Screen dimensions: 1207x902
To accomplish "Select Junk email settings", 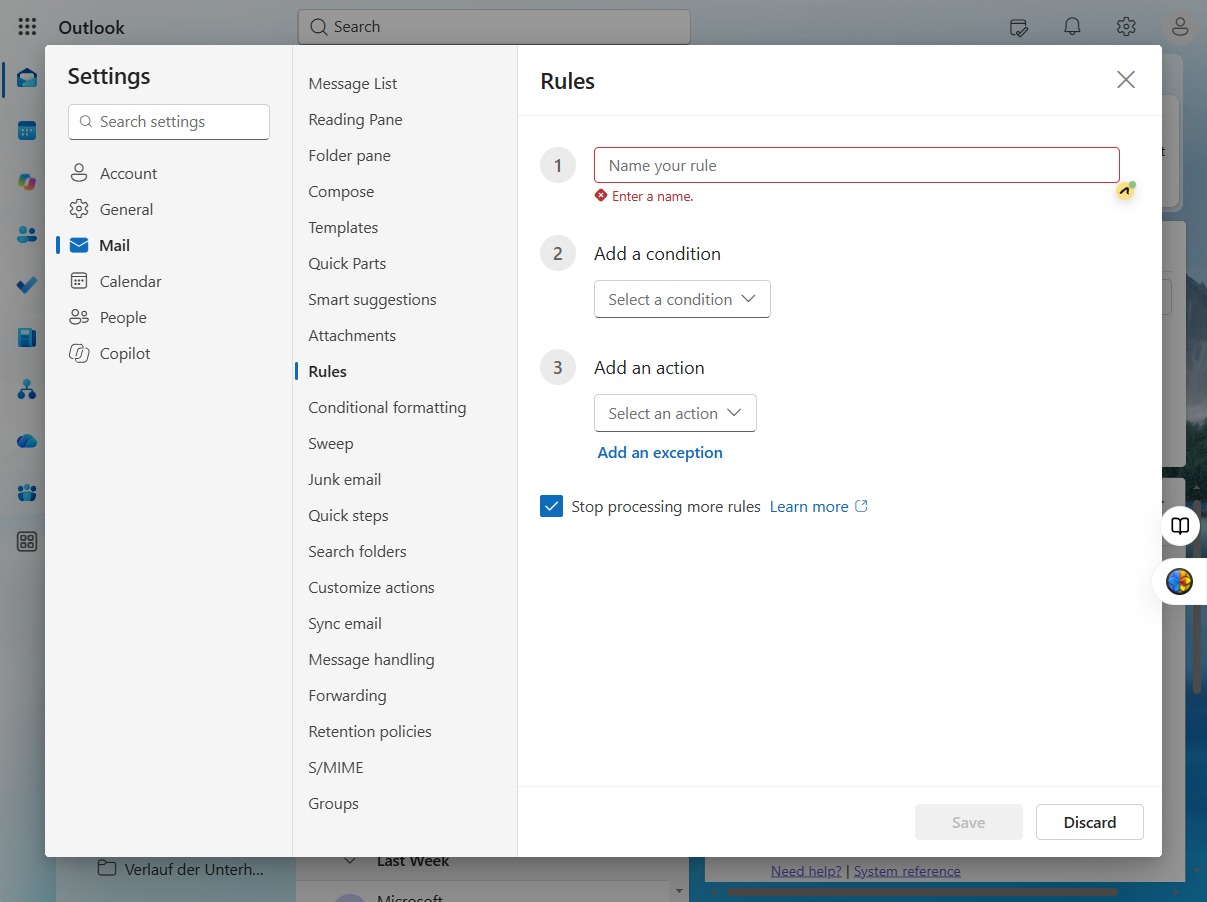I will (345, 479).
